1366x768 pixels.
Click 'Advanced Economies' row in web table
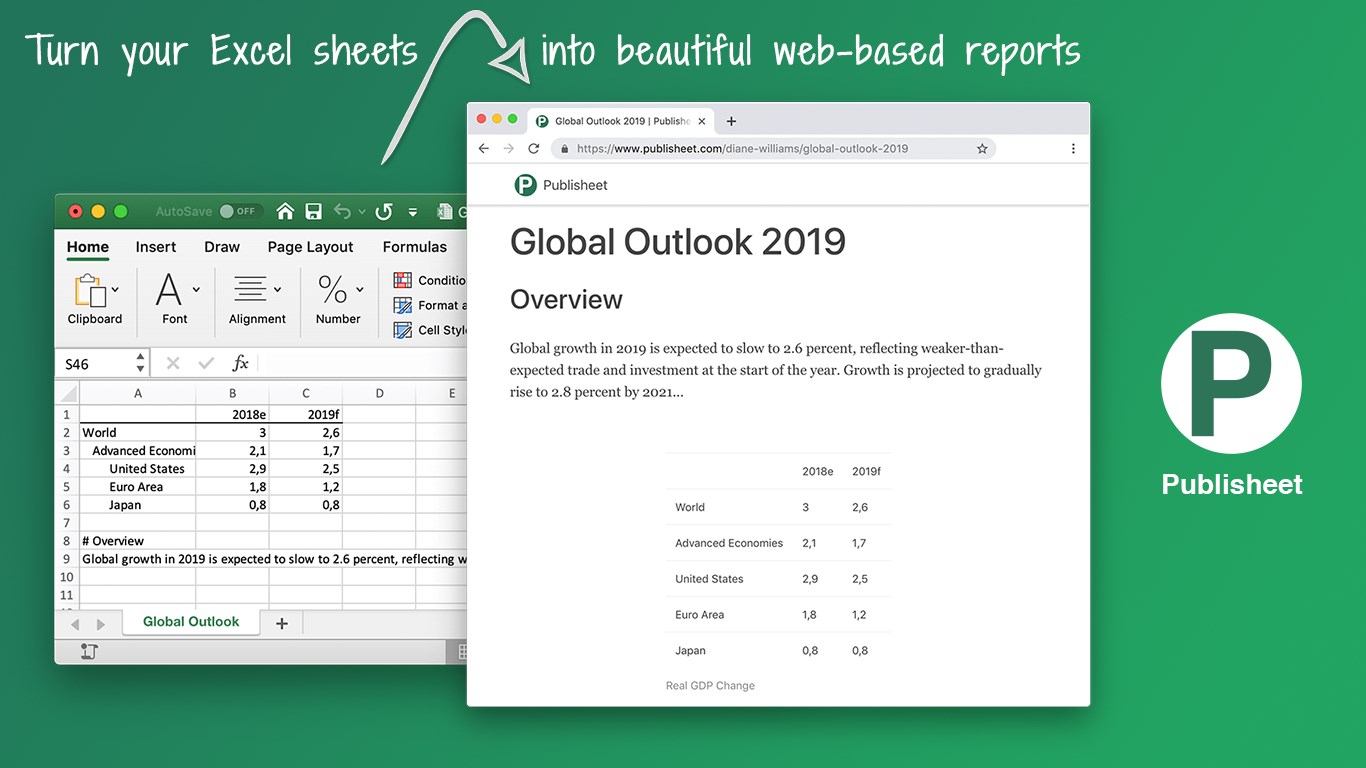(778, 543)
